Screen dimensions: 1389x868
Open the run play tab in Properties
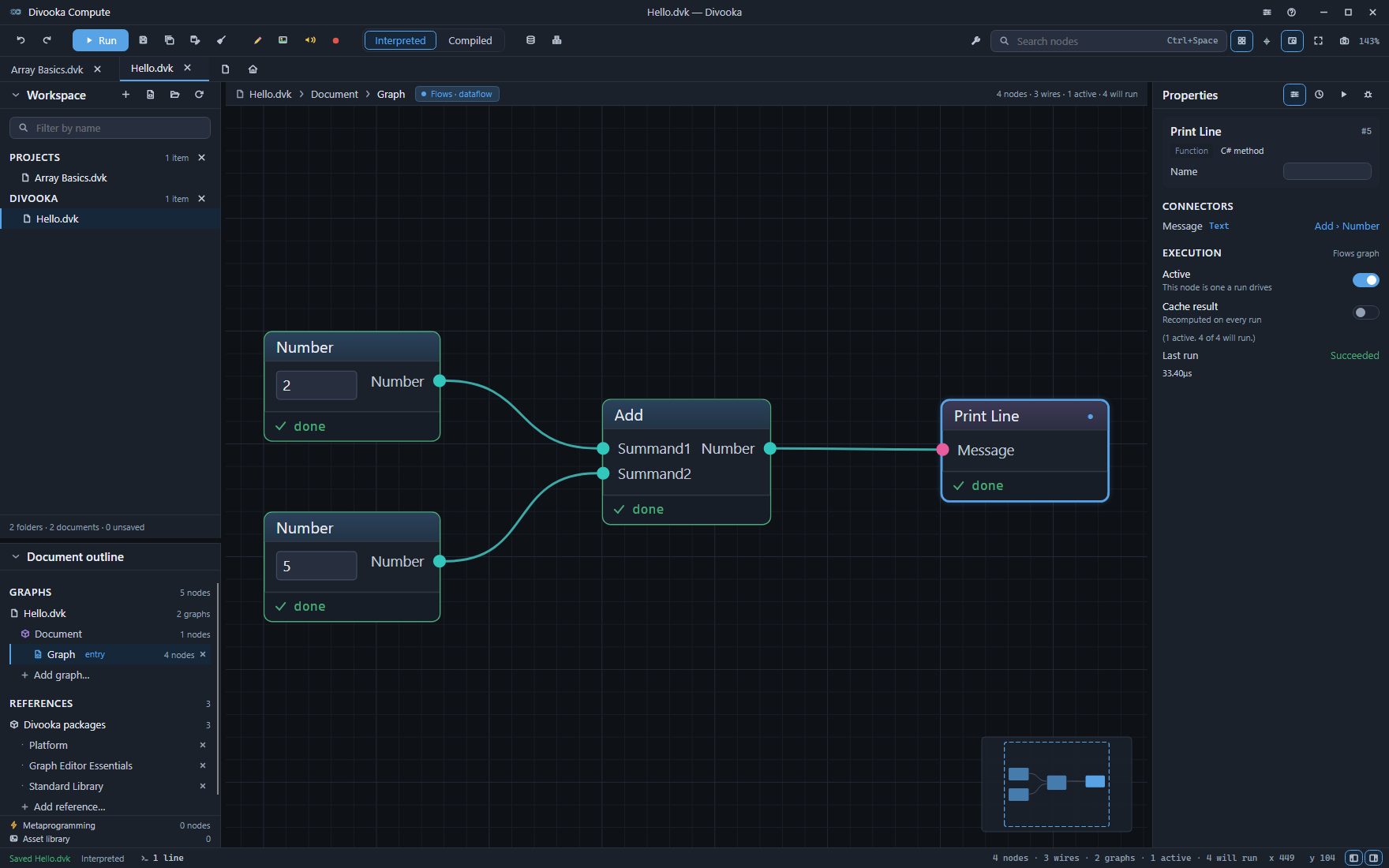1343,95
